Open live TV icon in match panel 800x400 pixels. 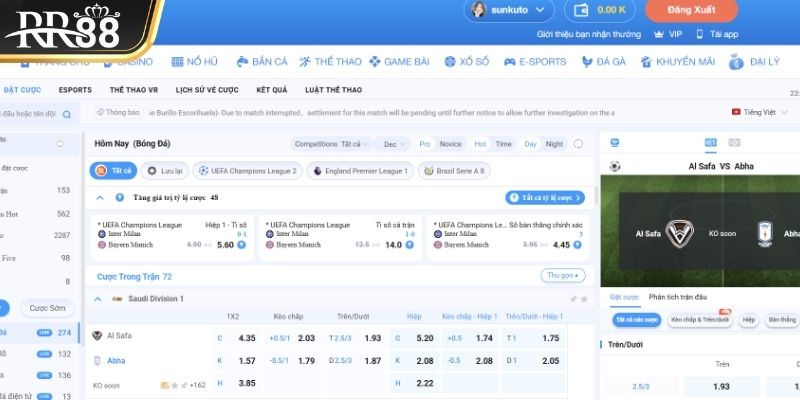pos(615,143)
